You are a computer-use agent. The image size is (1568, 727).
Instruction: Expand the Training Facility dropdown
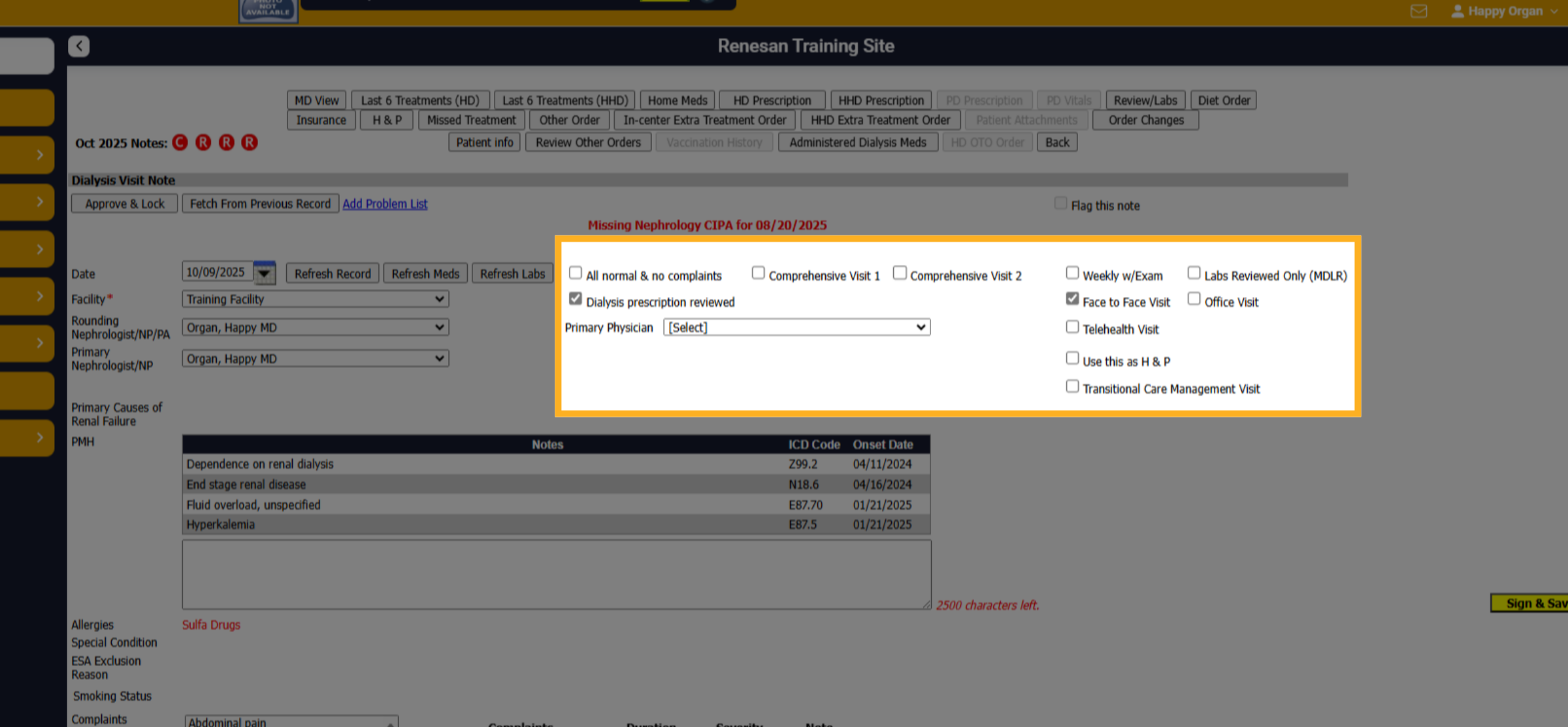(x=316, y=299)
